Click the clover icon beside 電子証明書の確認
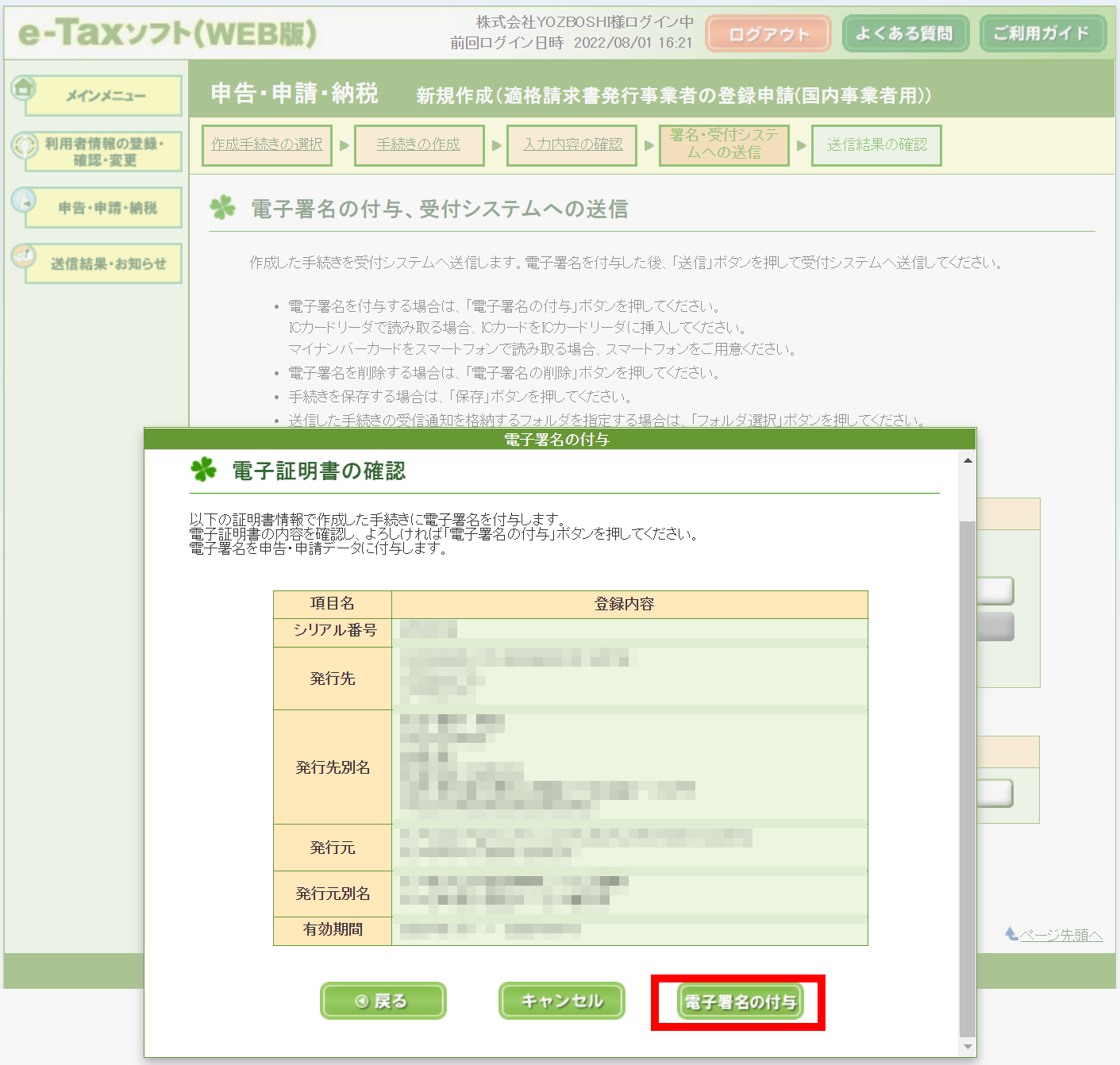This screenshot has width=1120, height=1065. coord(204,469)
